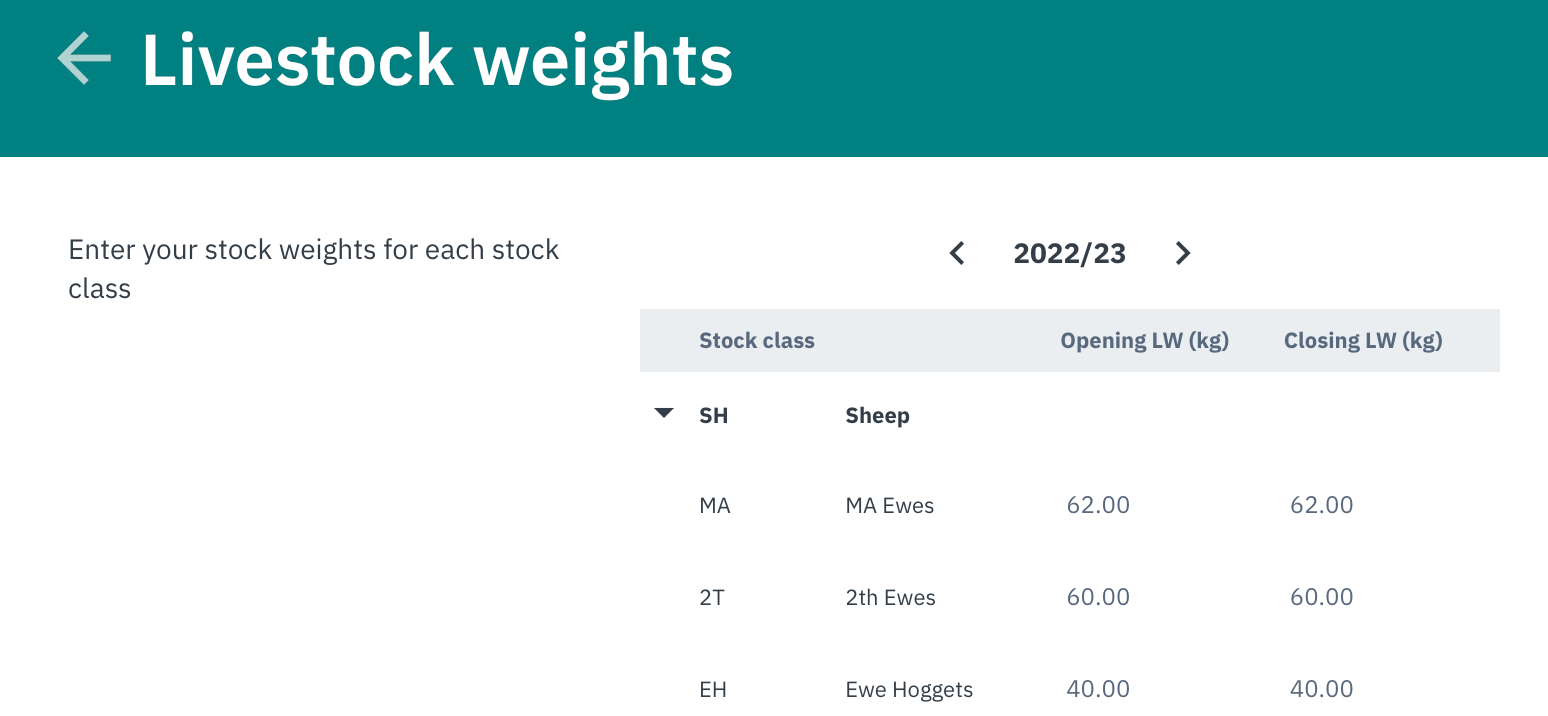Select the Closing LW (kg) header cell
This screenshot has height=716, width=1548.
pos(1363,340)
